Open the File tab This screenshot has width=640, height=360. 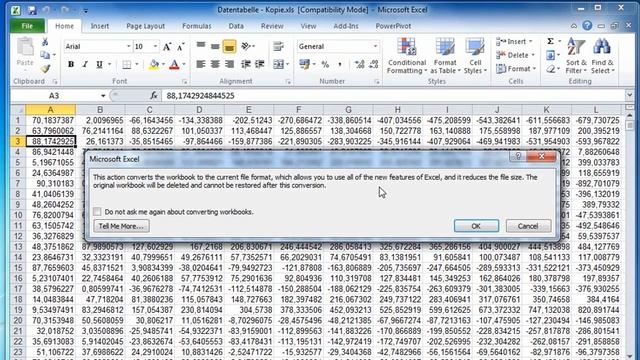(27, 26)
